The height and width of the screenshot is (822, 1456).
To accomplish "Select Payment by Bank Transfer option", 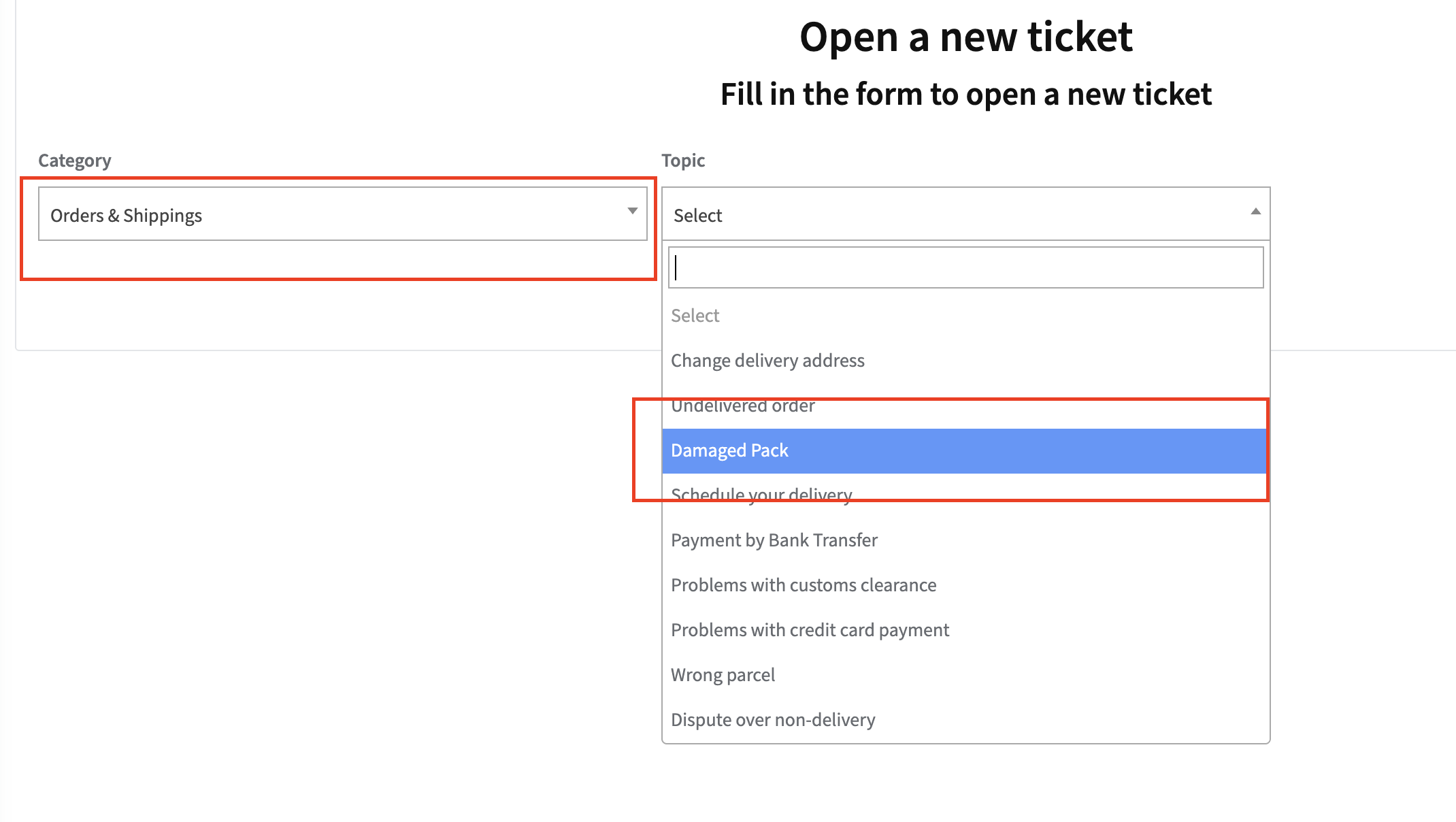I will click(x=774, y=540).
